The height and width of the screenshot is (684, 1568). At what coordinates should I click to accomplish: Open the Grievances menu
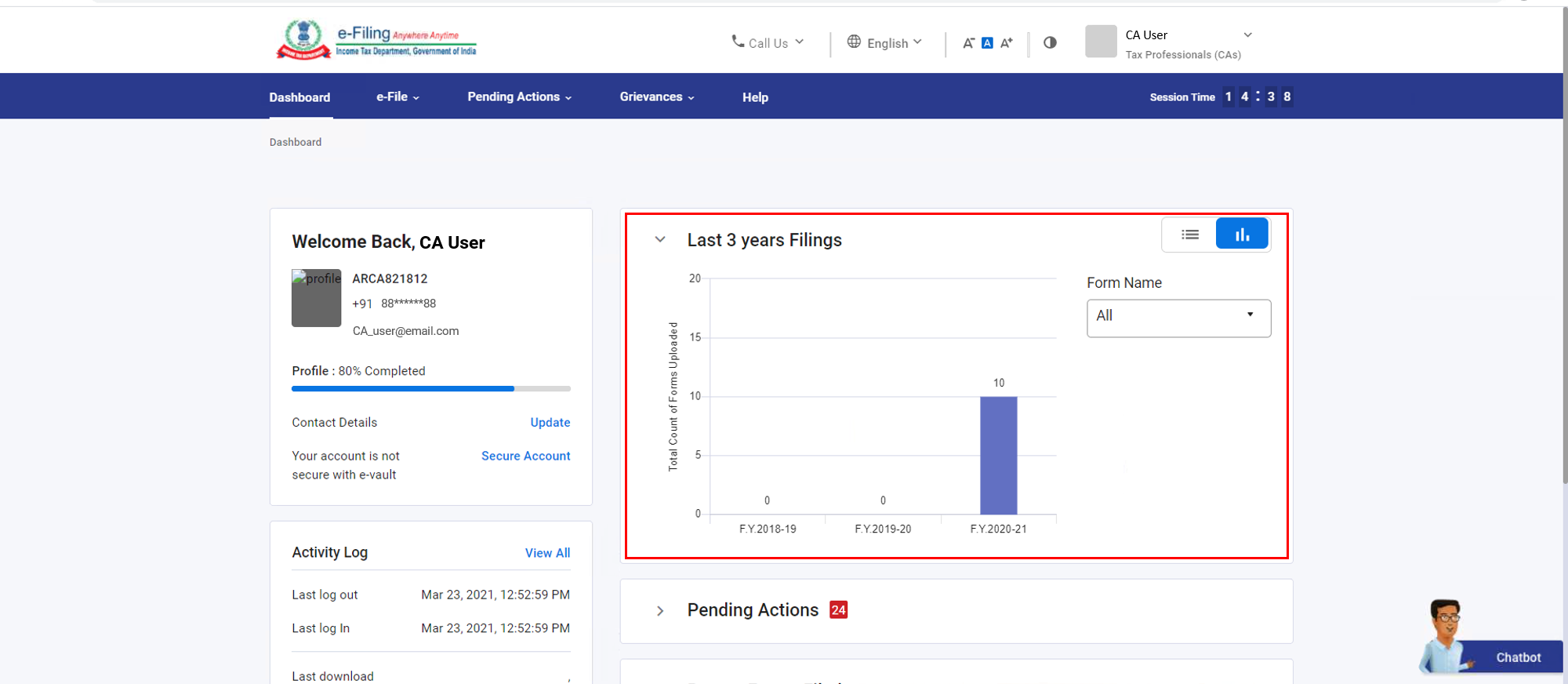pos(656,97)
